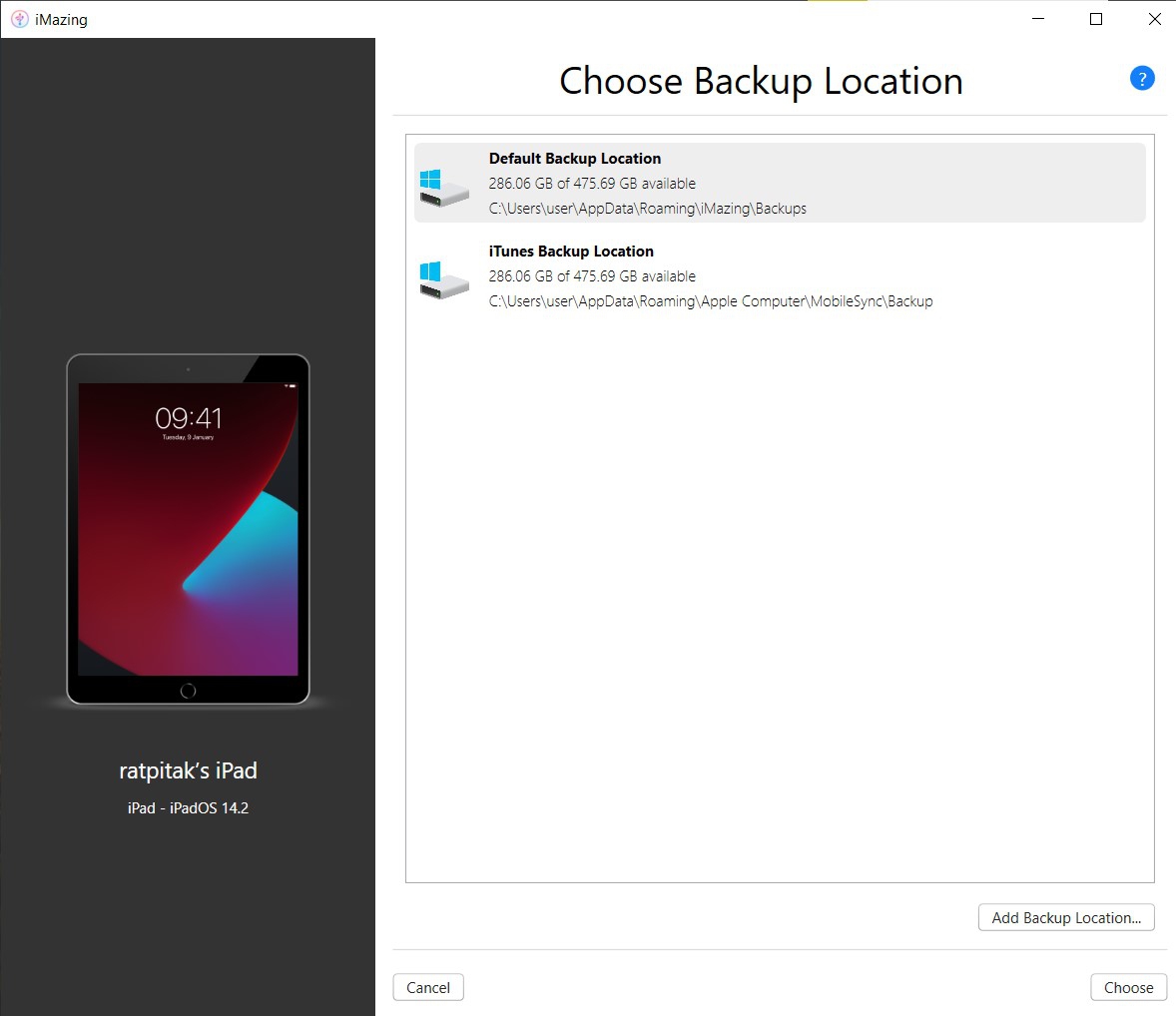Click the iTunes Backup Location drive icon
The image size is (1176, 1016).
click(x=444, y=280)
